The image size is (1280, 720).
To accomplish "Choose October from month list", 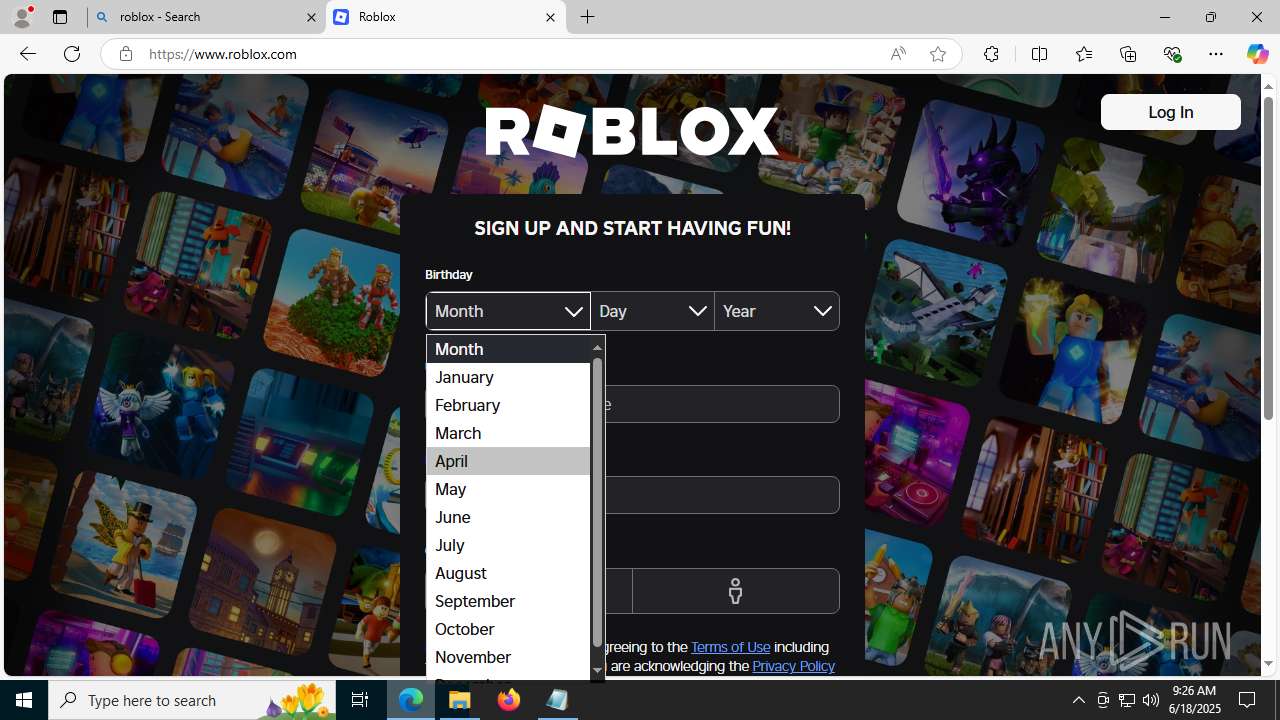I will [508, 629].
